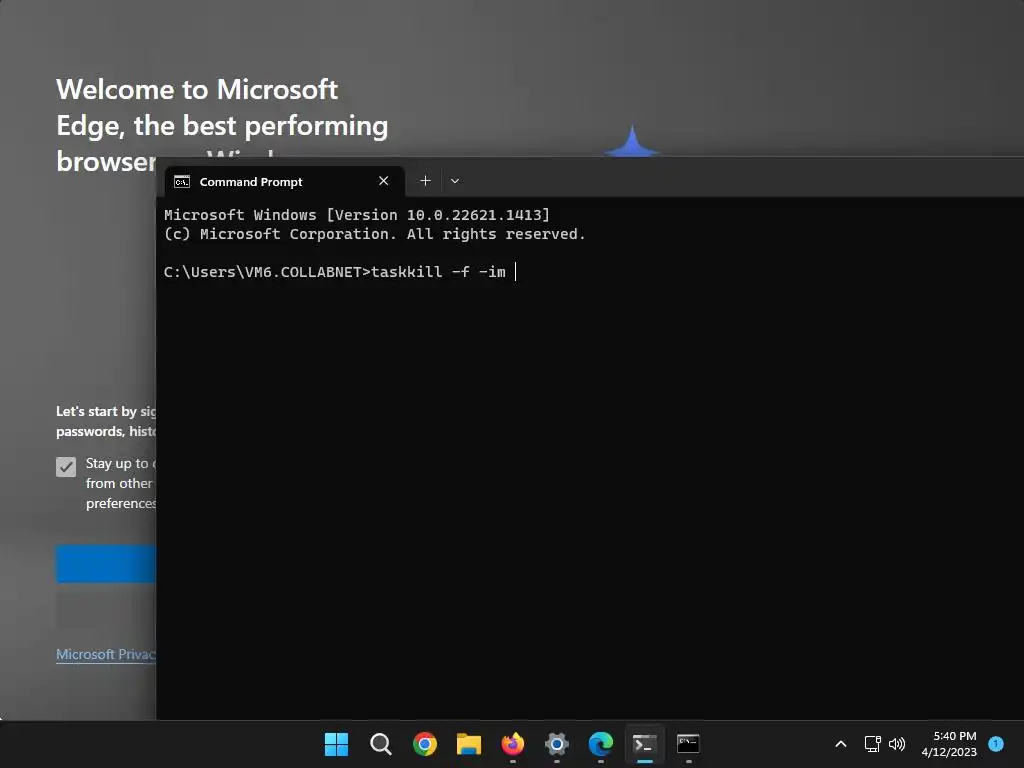Open Settings gear app in taskbar

point(556,744)
